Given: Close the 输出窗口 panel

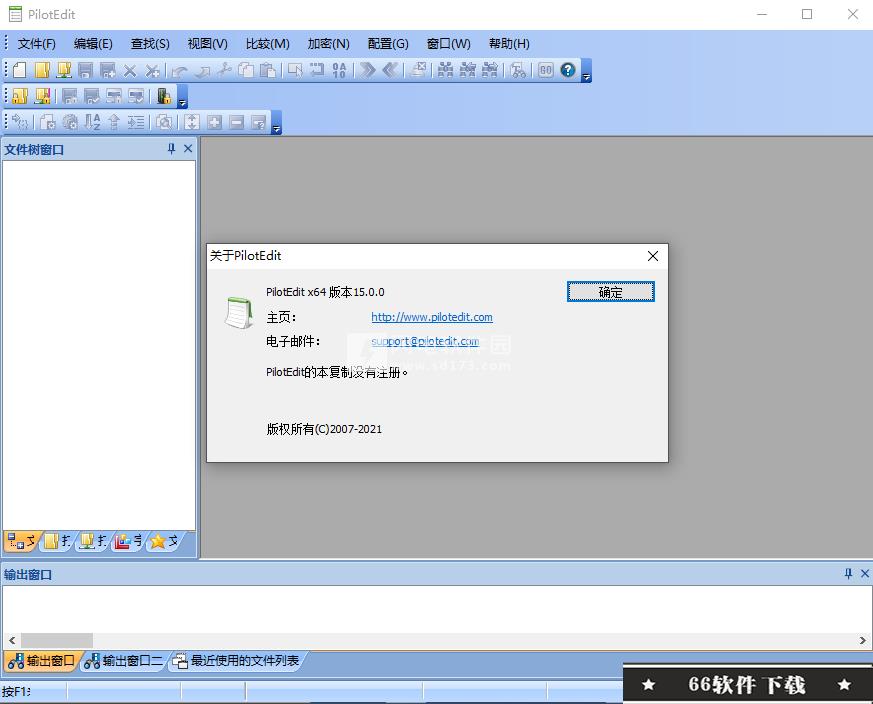Looking at the screenshot, I should [865, 574].
